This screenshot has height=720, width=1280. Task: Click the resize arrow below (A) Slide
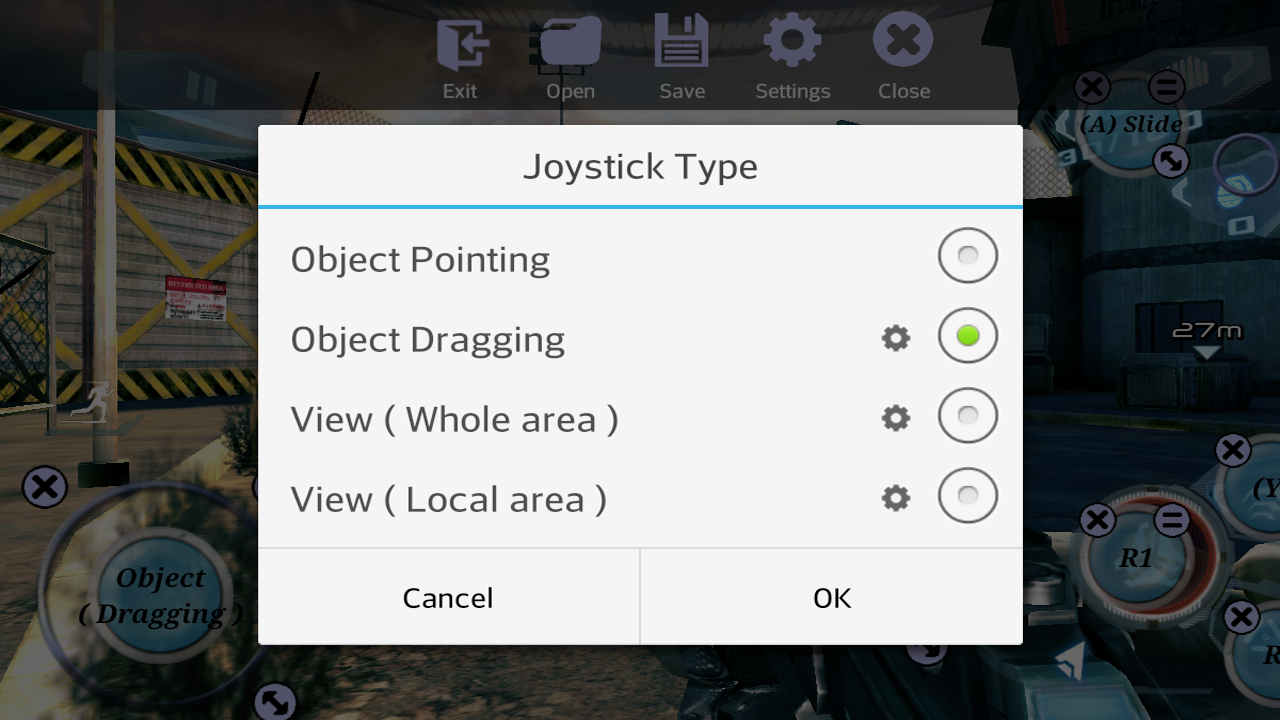tap(1170, 160)
